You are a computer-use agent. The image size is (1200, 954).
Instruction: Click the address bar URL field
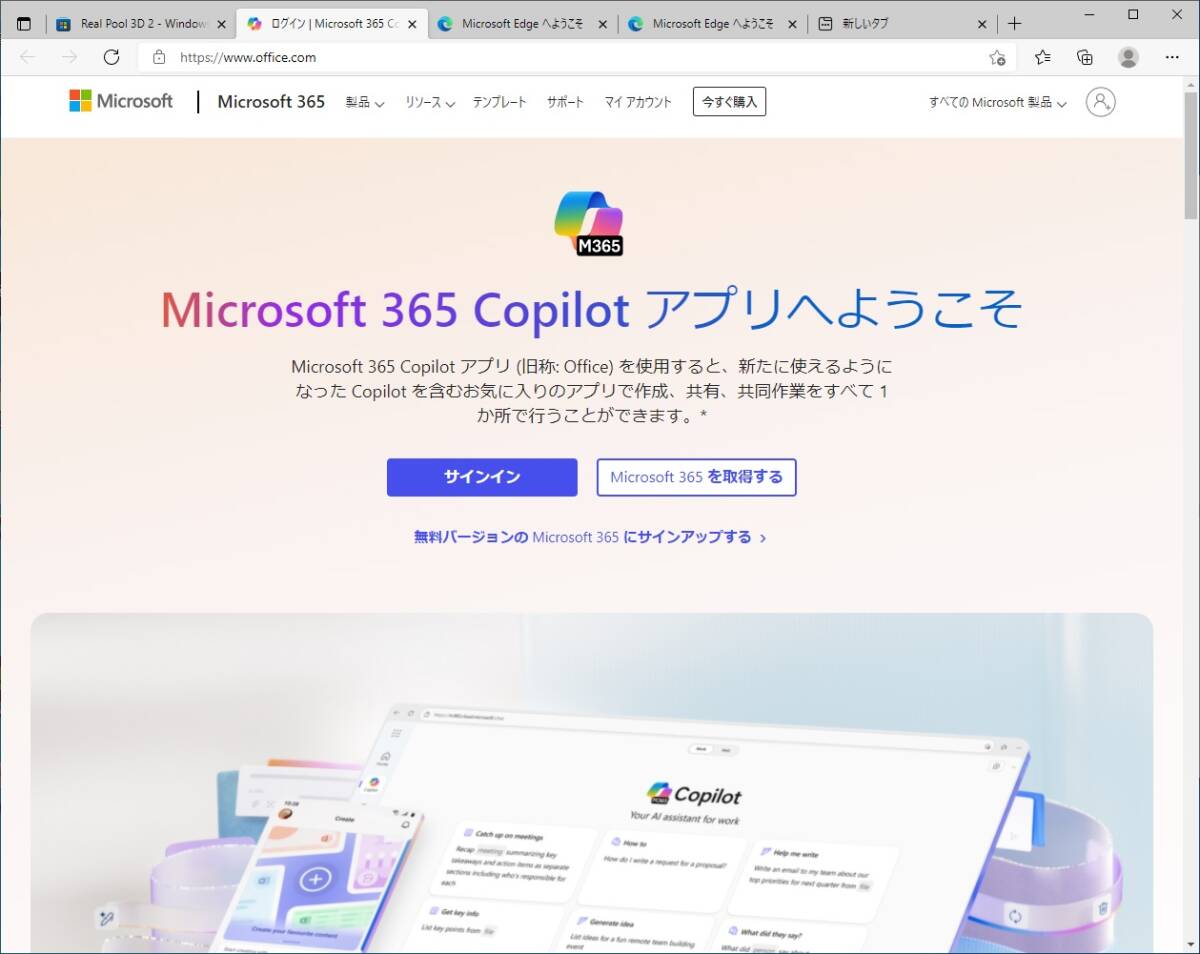(x=575, y=57)
